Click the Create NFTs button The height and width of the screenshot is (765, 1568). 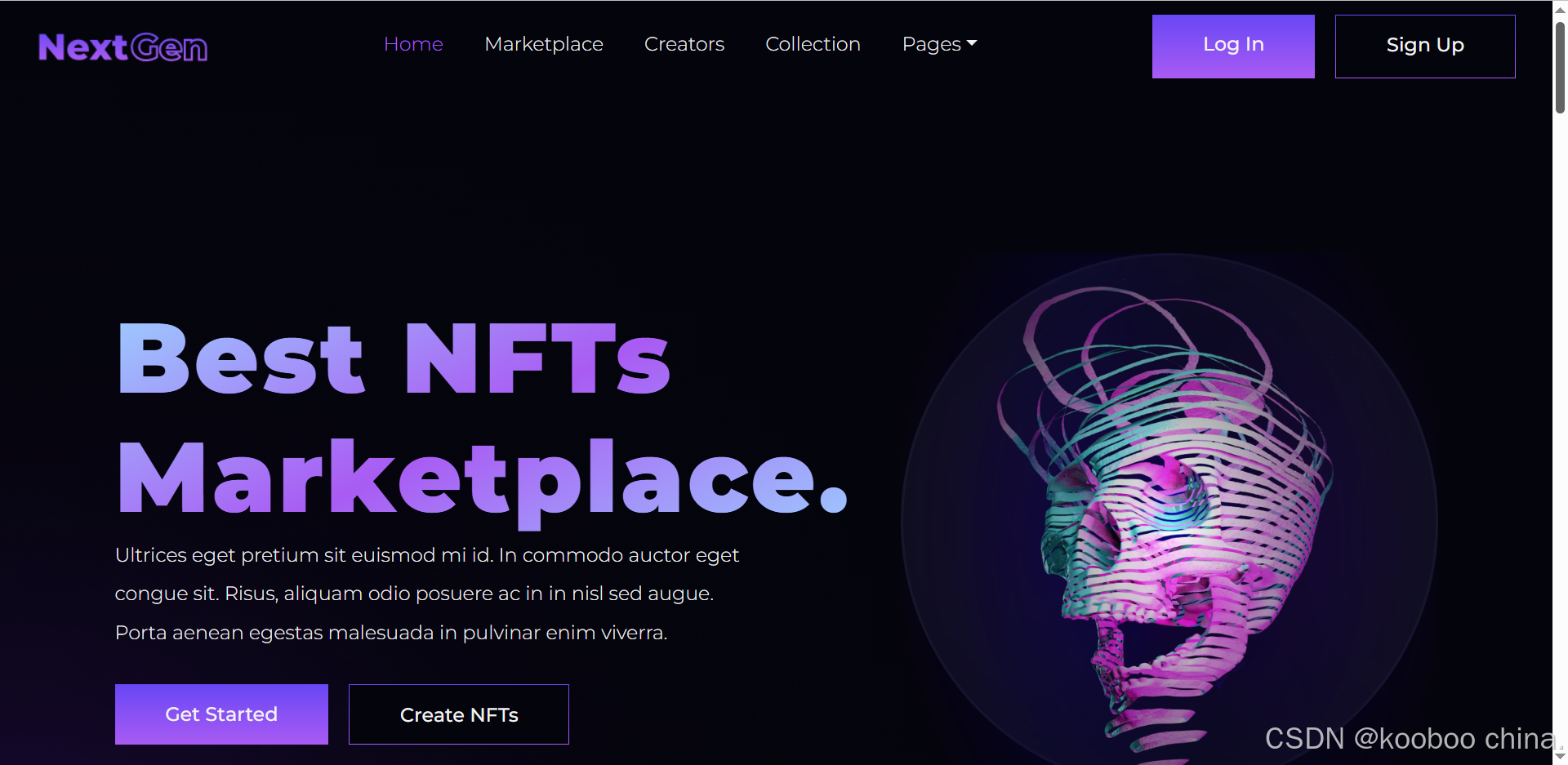tap(459, 714)
